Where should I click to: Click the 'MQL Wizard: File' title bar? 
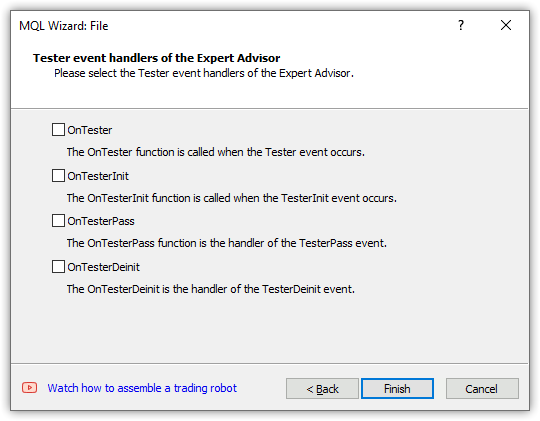point(63,26)
